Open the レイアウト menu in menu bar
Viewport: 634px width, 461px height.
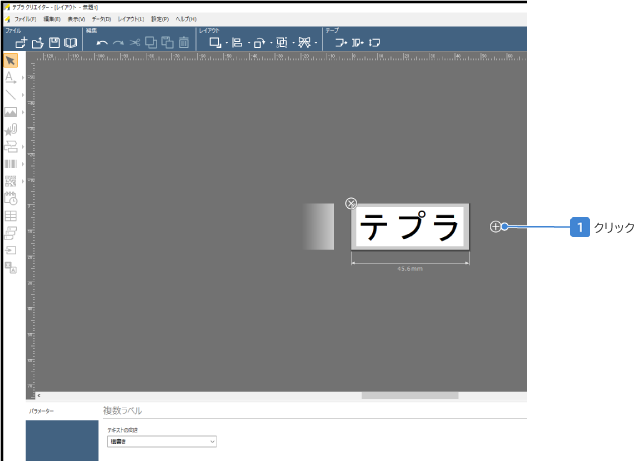(131, 19)
